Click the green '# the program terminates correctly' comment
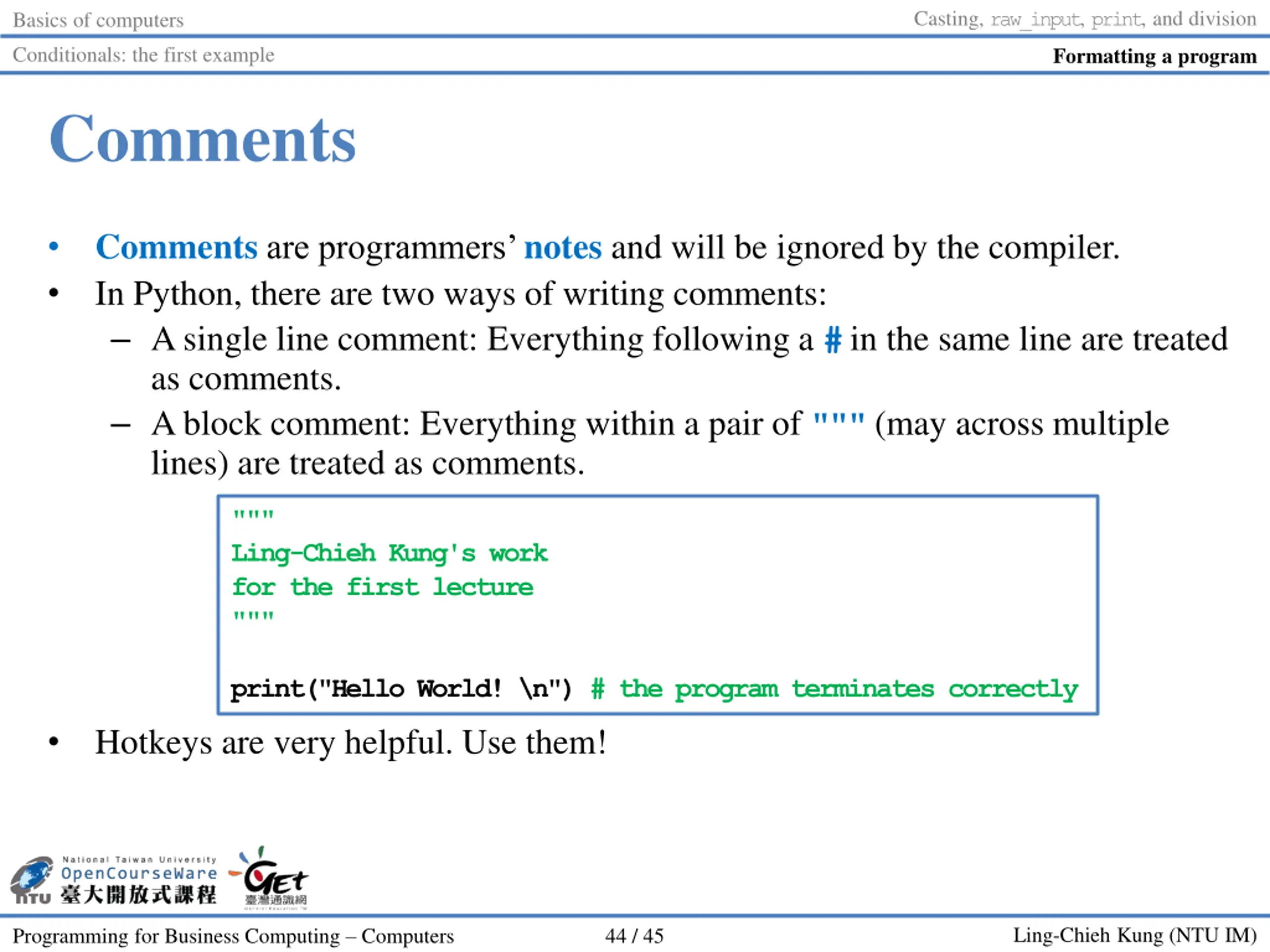 (x=834, y=689)
